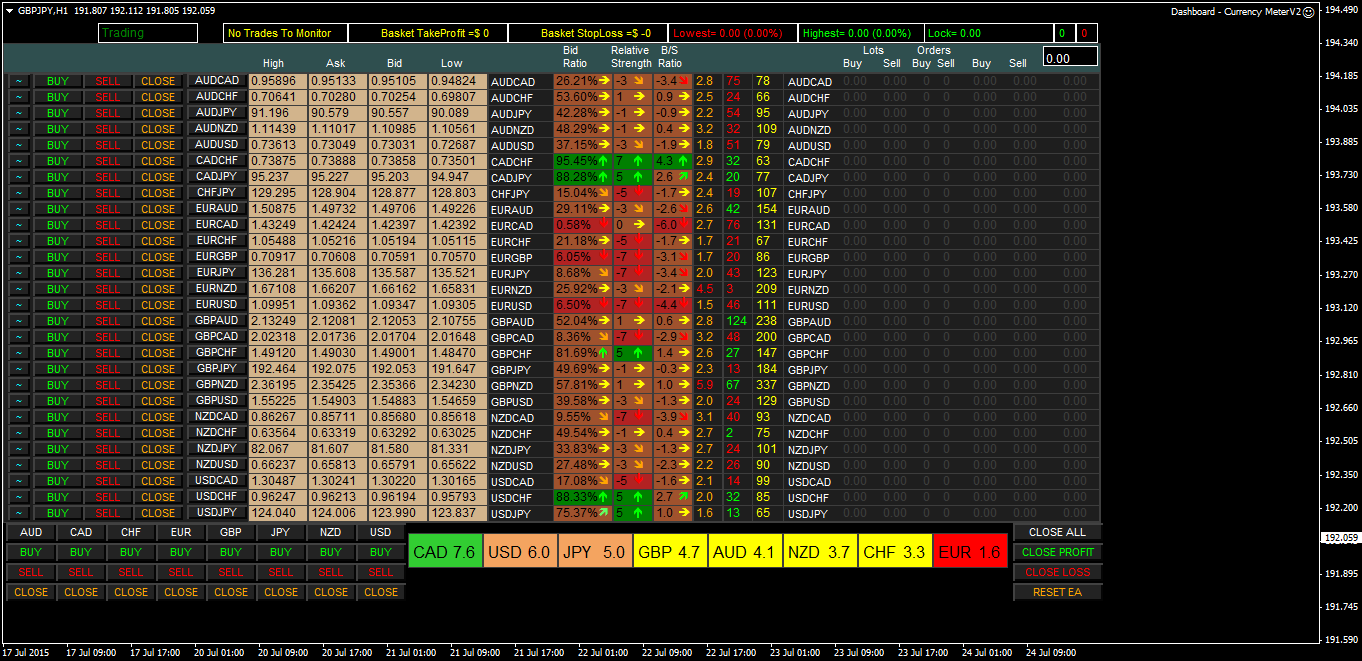Click the EURJPY symbol button next to its CLOSE
The image size is (1362, 661).
[x=217, y=272]
